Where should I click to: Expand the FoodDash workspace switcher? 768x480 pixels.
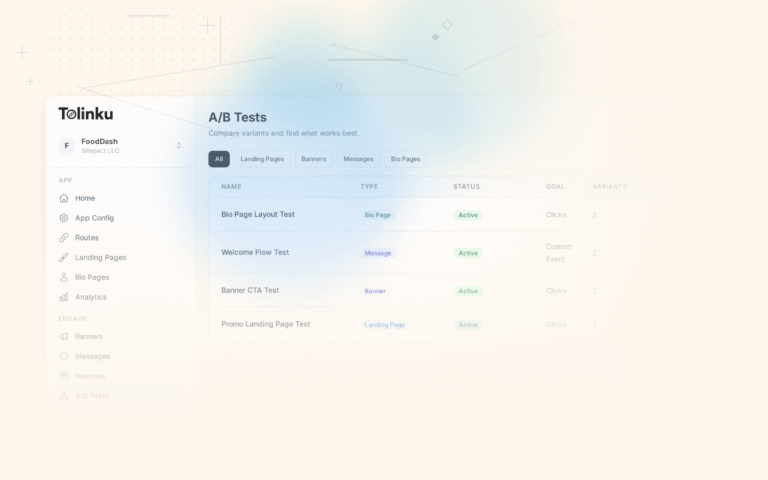click(x=179, y=146)
